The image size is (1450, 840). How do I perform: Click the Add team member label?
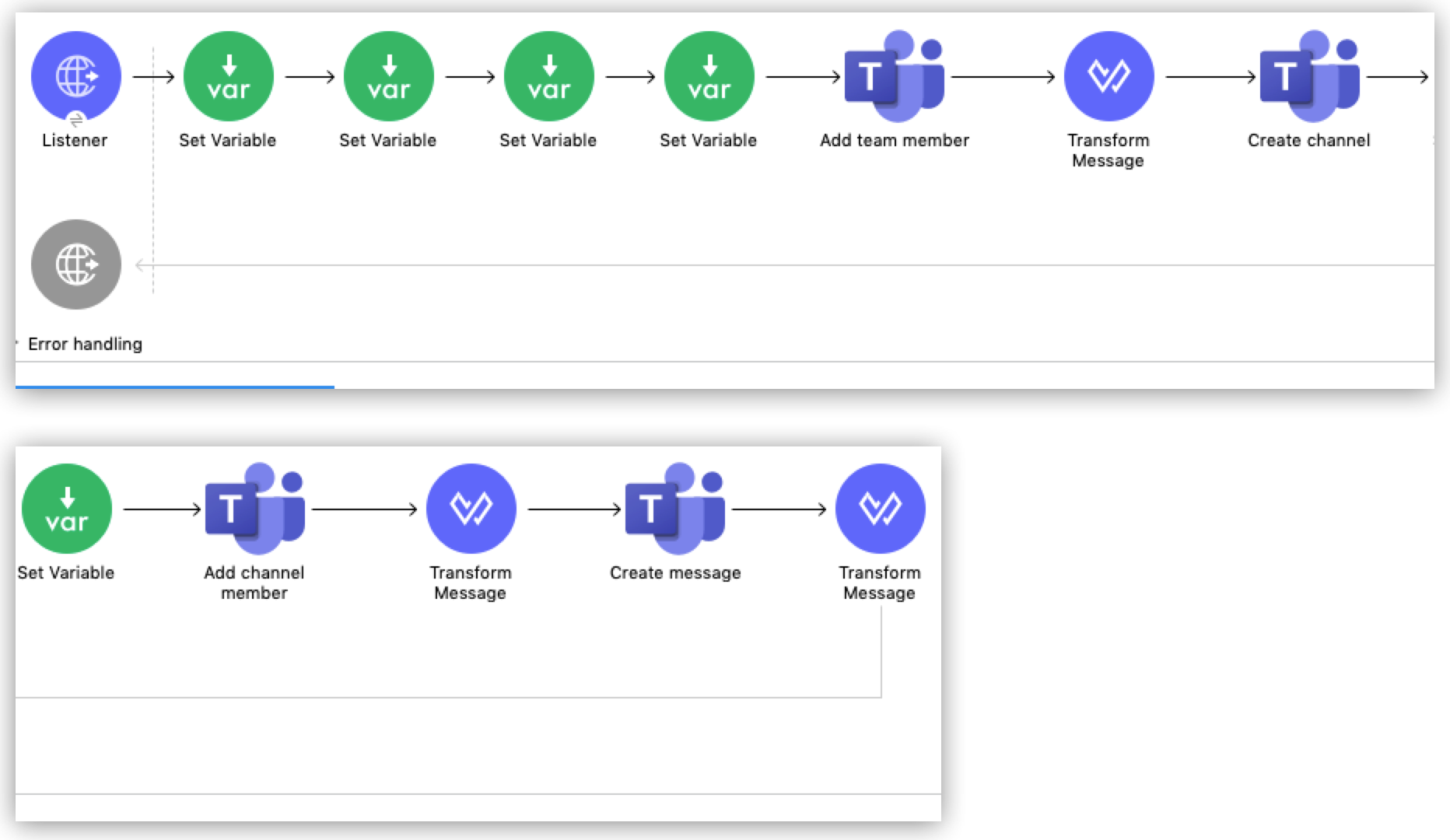coord(894,140)
